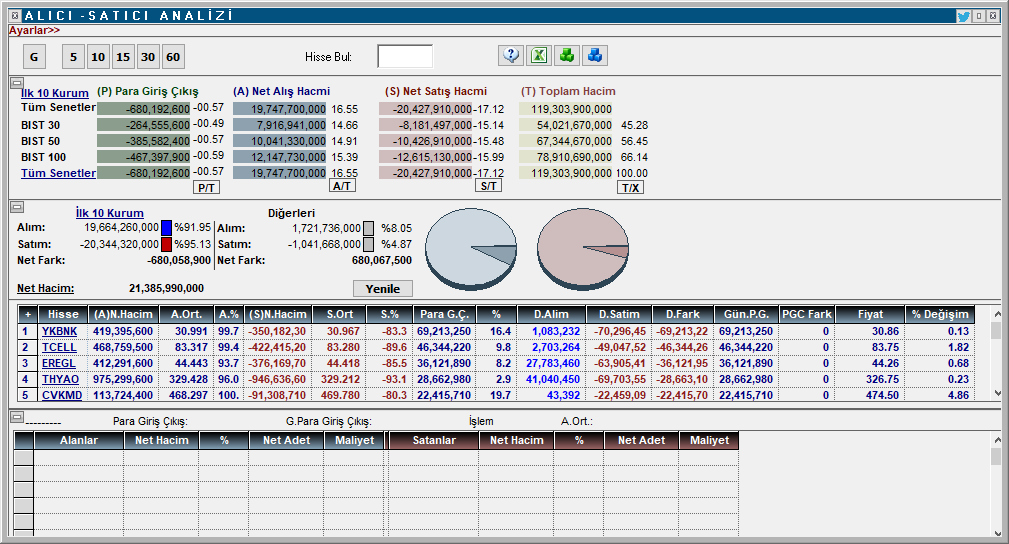Sort by Para G.Ç. column header
Image resolution: width=1009 pixels, height=544 pixels.
[x=444, y=314]
